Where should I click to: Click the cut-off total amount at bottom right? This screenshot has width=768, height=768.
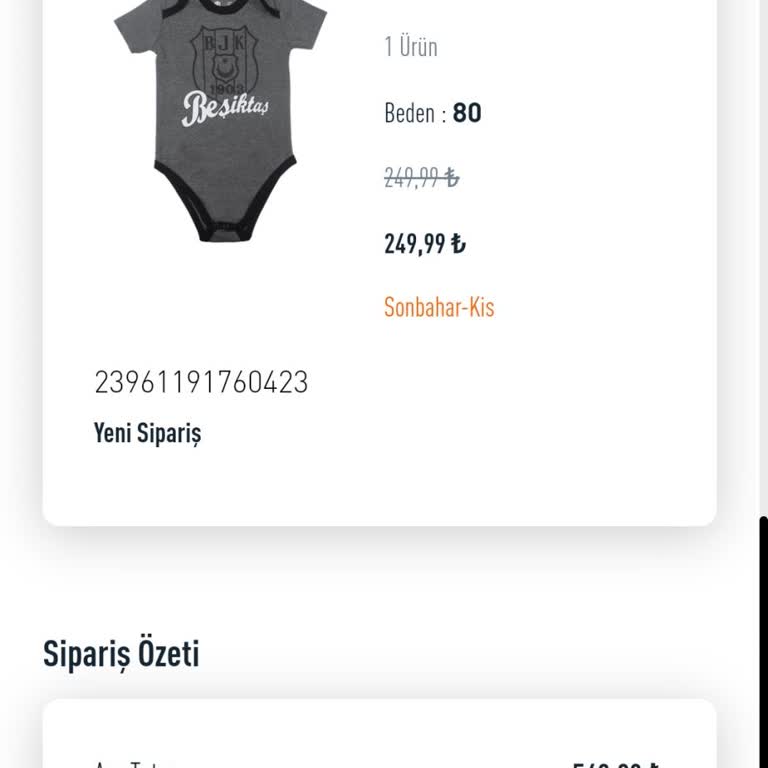(x=614, y=764)
